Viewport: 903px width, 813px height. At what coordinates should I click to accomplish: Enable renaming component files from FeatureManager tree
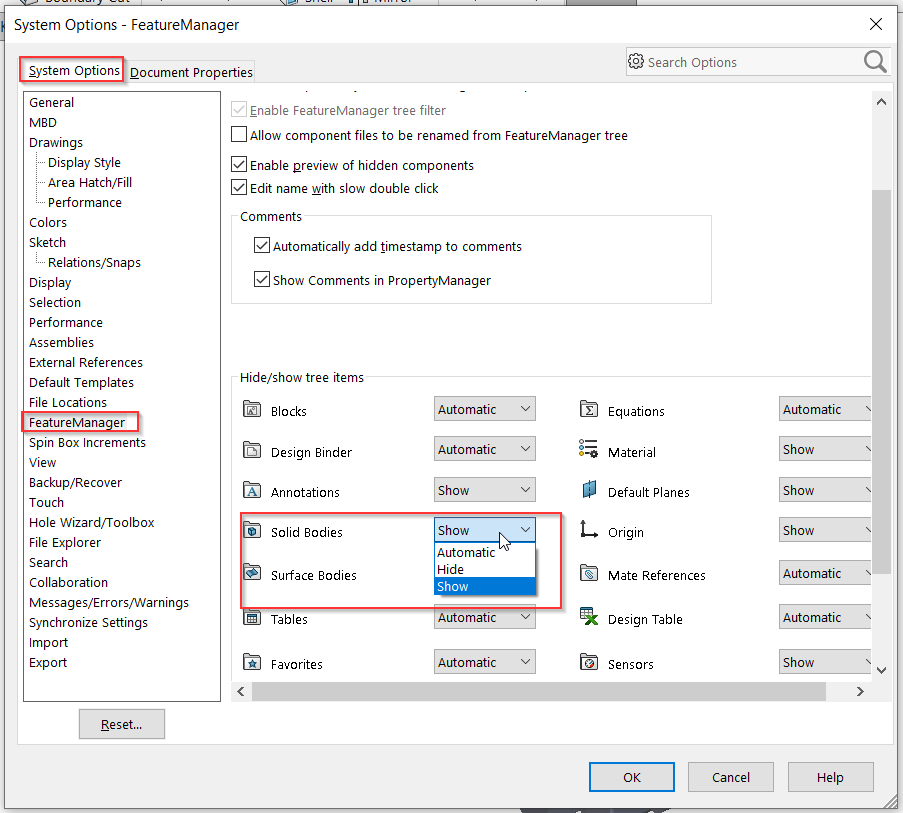point(239,135)
